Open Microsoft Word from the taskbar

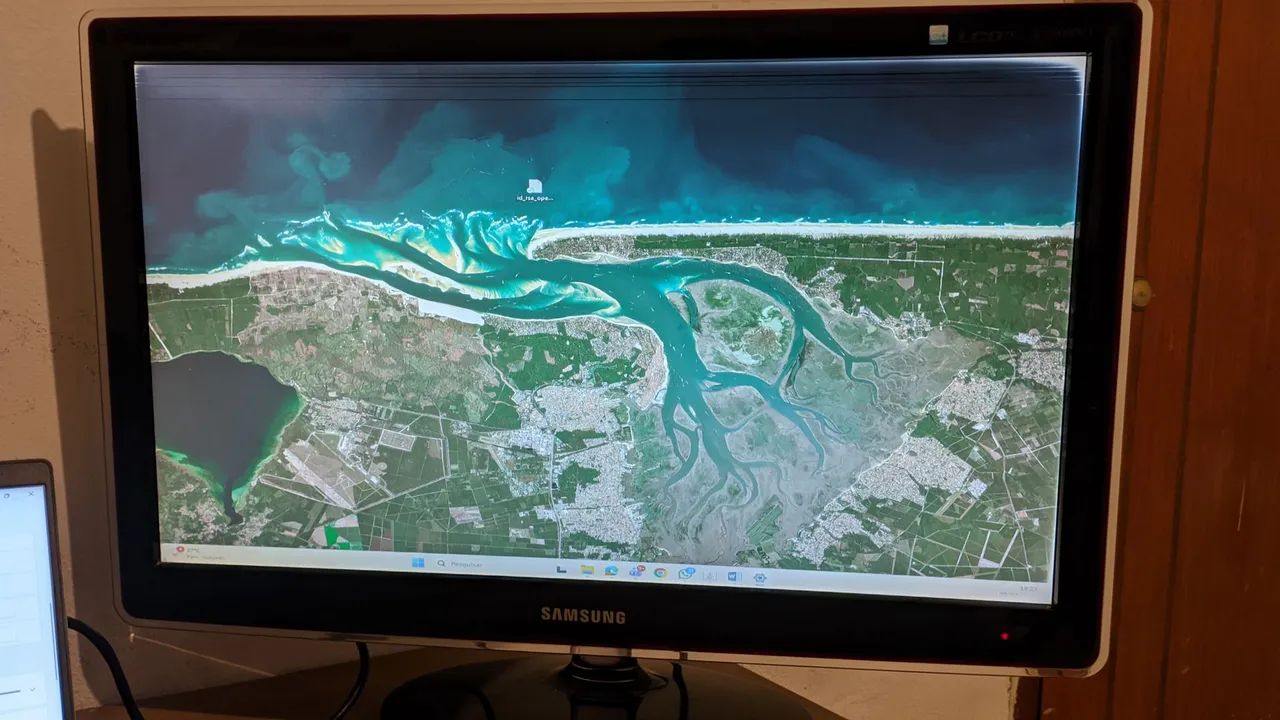click(733, 576)
